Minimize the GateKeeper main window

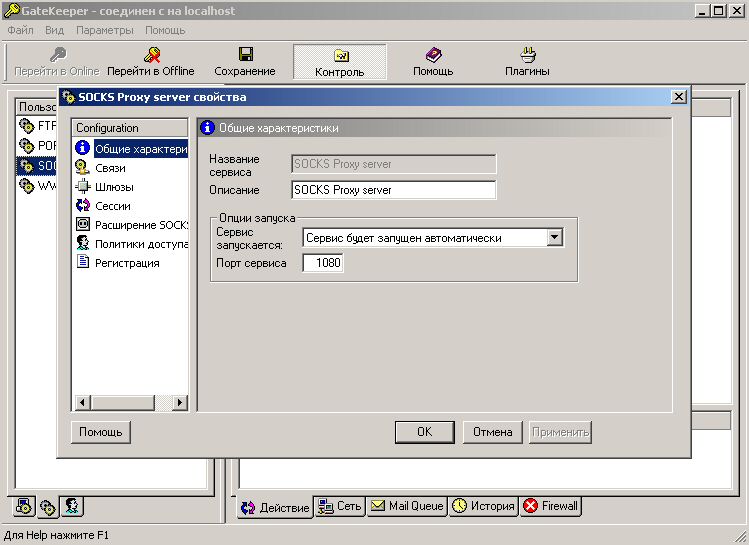702,11
